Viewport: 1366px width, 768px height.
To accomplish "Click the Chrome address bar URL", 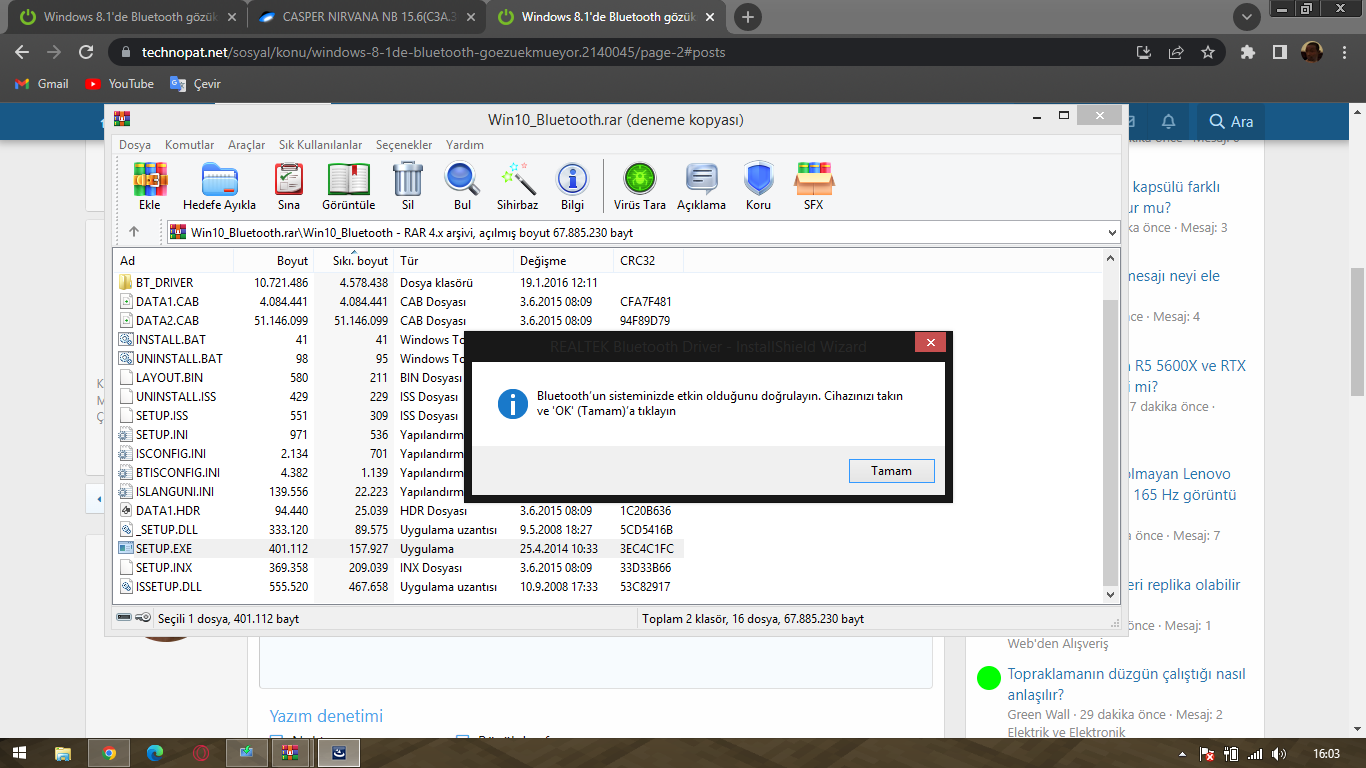I will point(431,52).
